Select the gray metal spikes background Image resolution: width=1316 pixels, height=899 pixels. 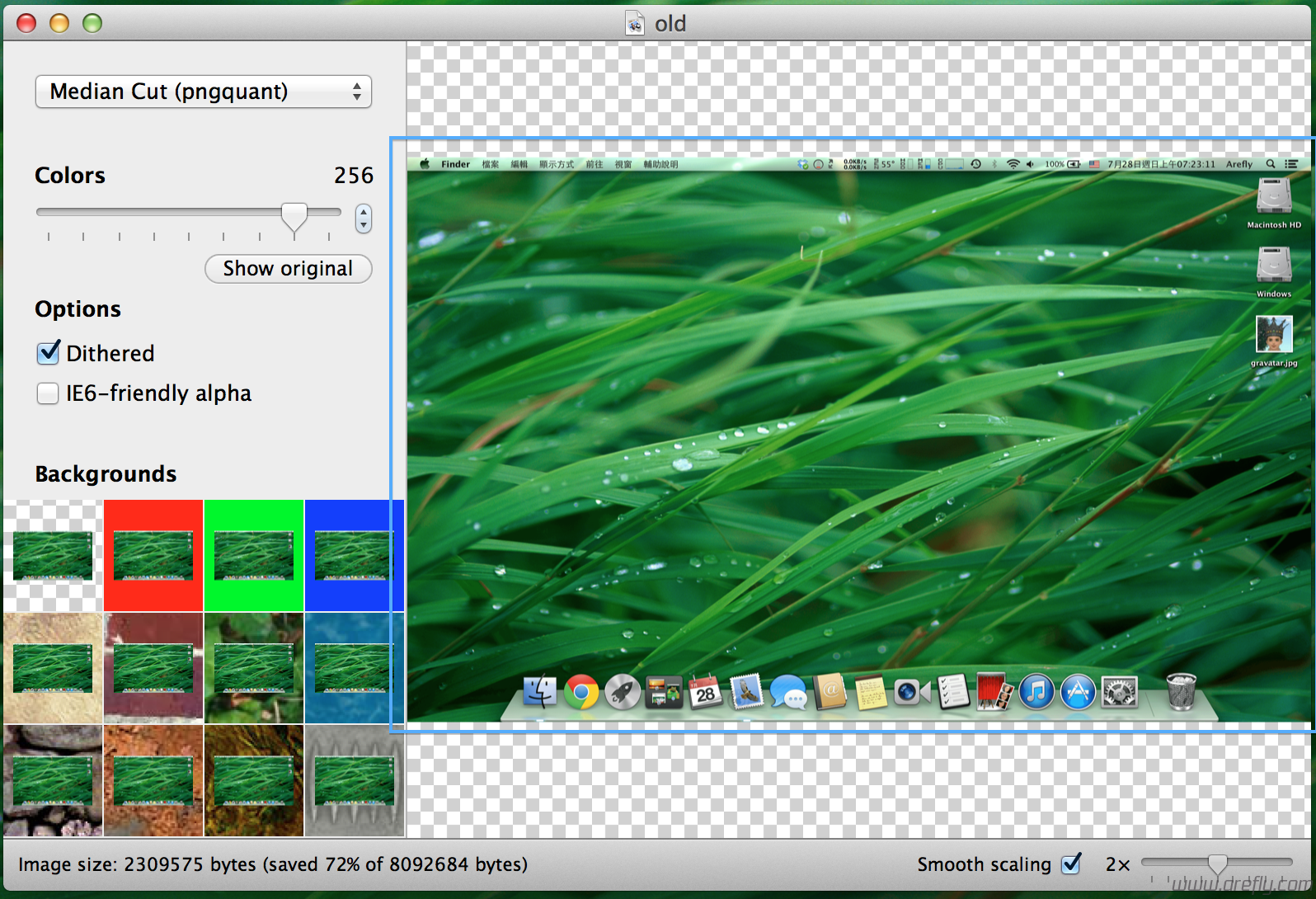354,780
